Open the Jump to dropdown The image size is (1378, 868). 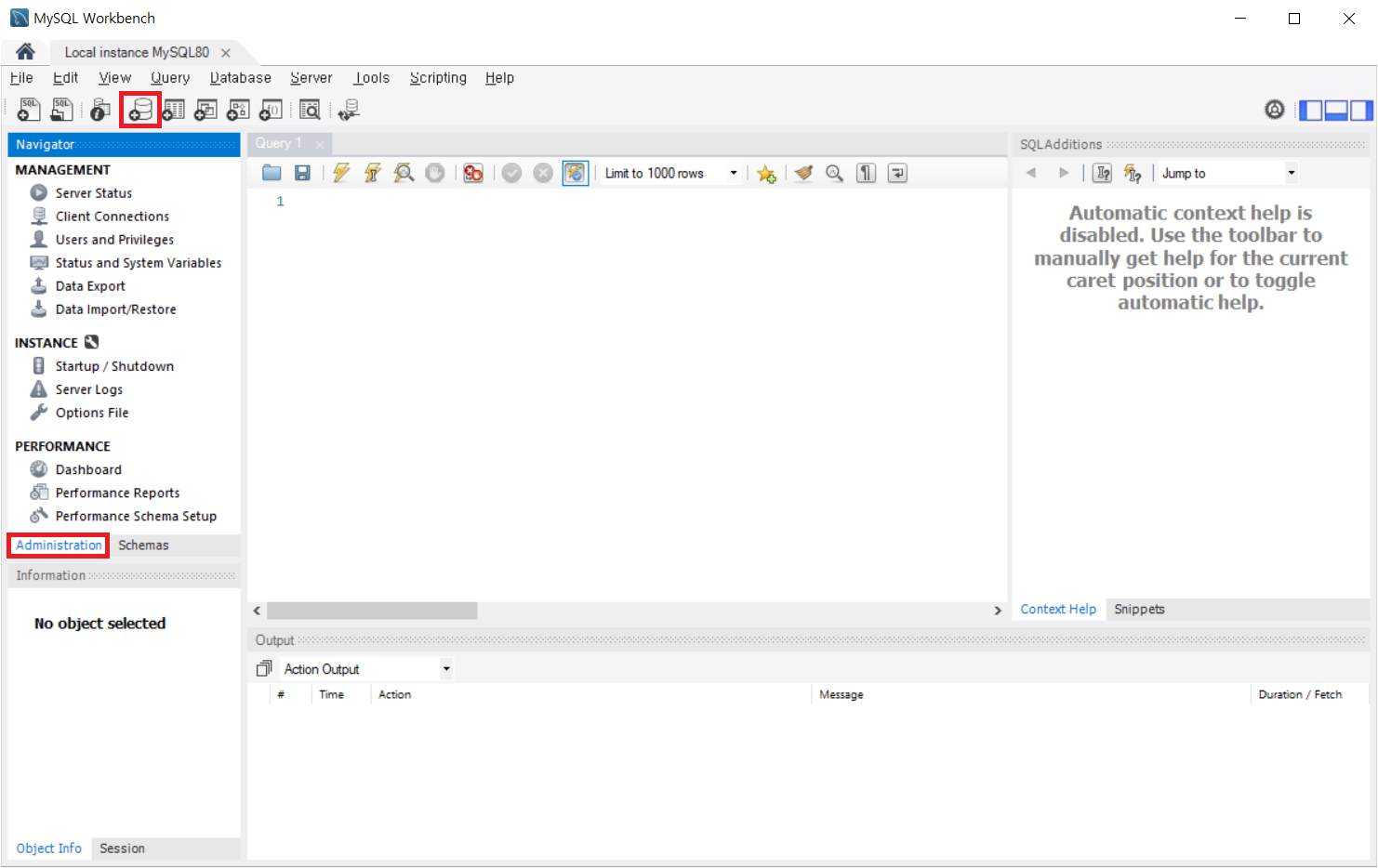point(1291,173)
